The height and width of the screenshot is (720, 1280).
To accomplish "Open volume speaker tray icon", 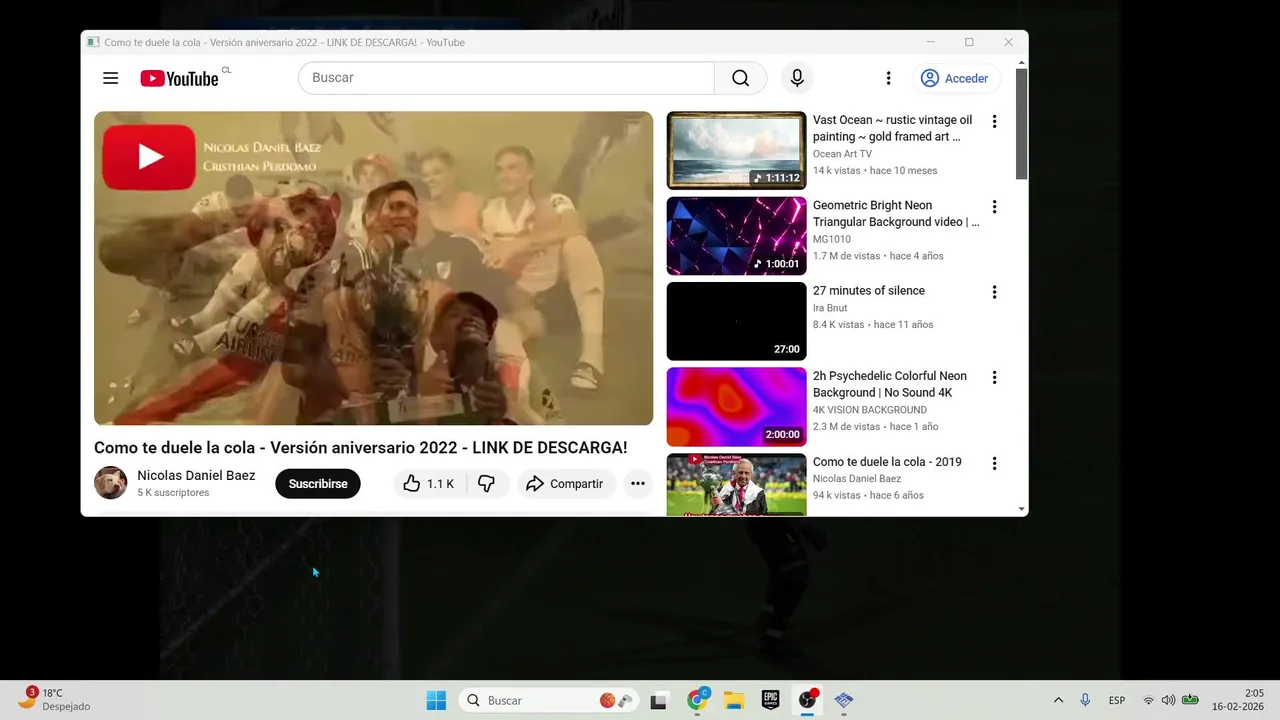I will (1168, 700).
